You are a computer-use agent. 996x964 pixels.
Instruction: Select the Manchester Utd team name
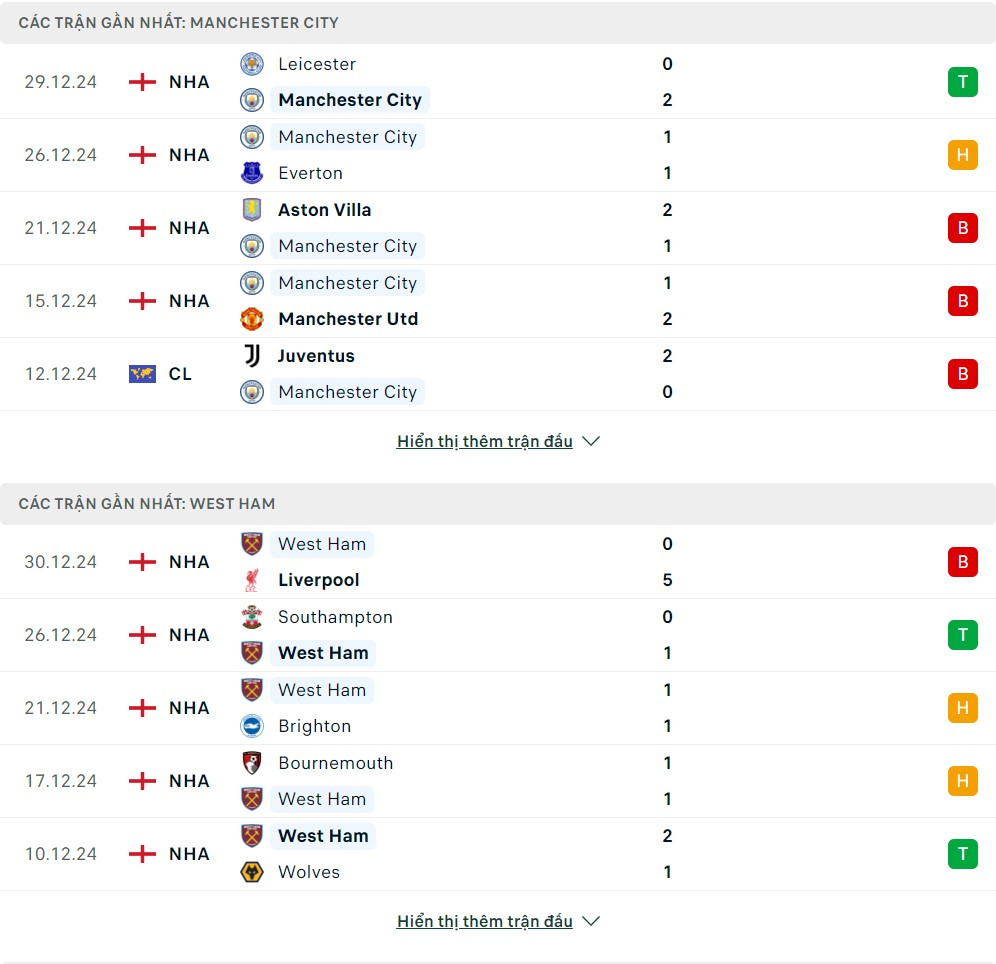click(348, 319)
